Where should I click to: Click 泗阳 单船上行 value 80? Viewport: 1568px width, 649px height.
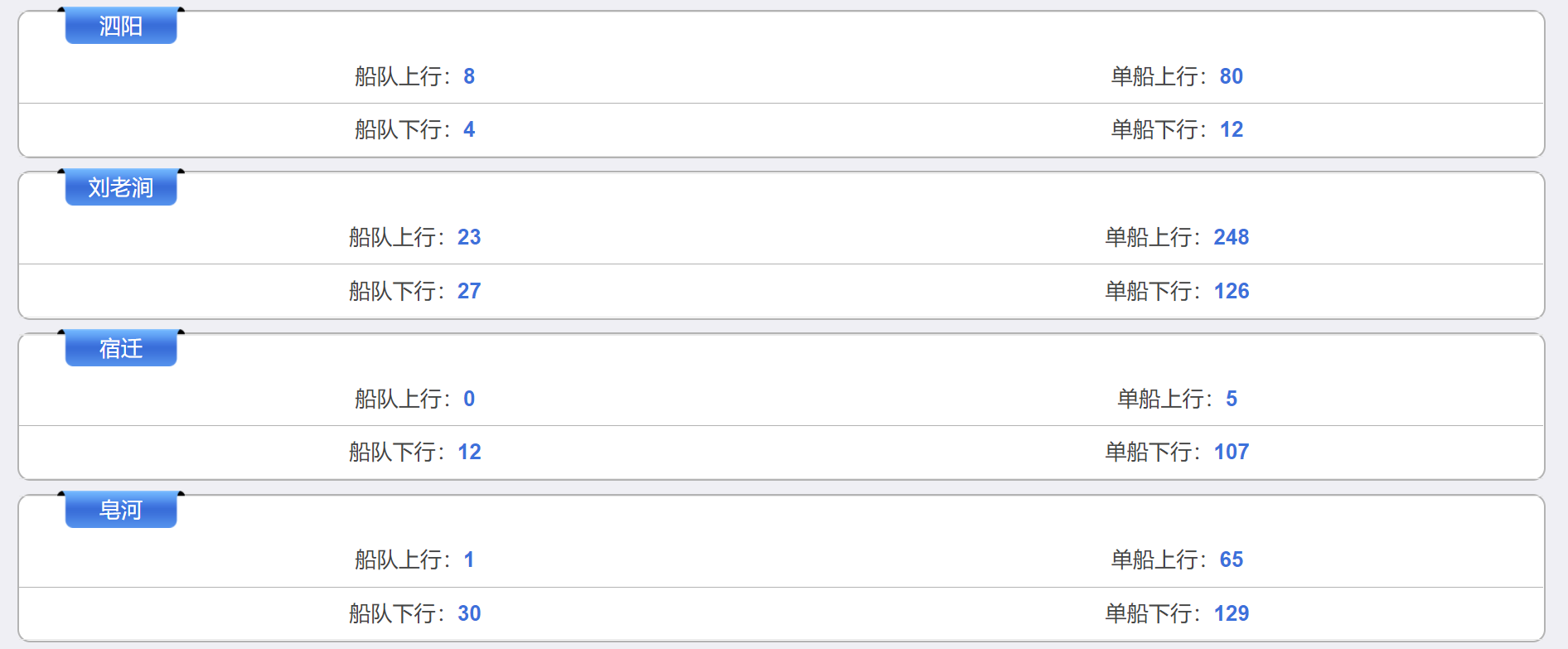1232,76
